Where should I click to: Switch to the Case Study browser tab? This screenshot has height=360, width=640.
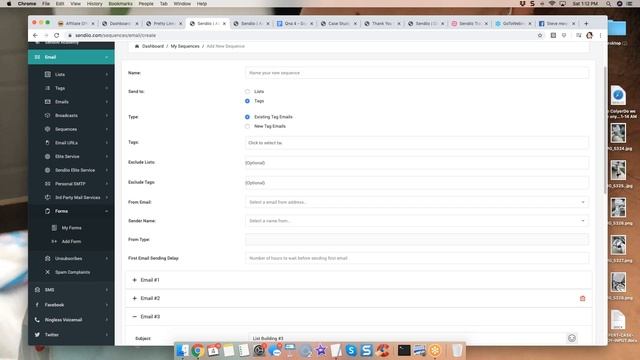[338, 24]
